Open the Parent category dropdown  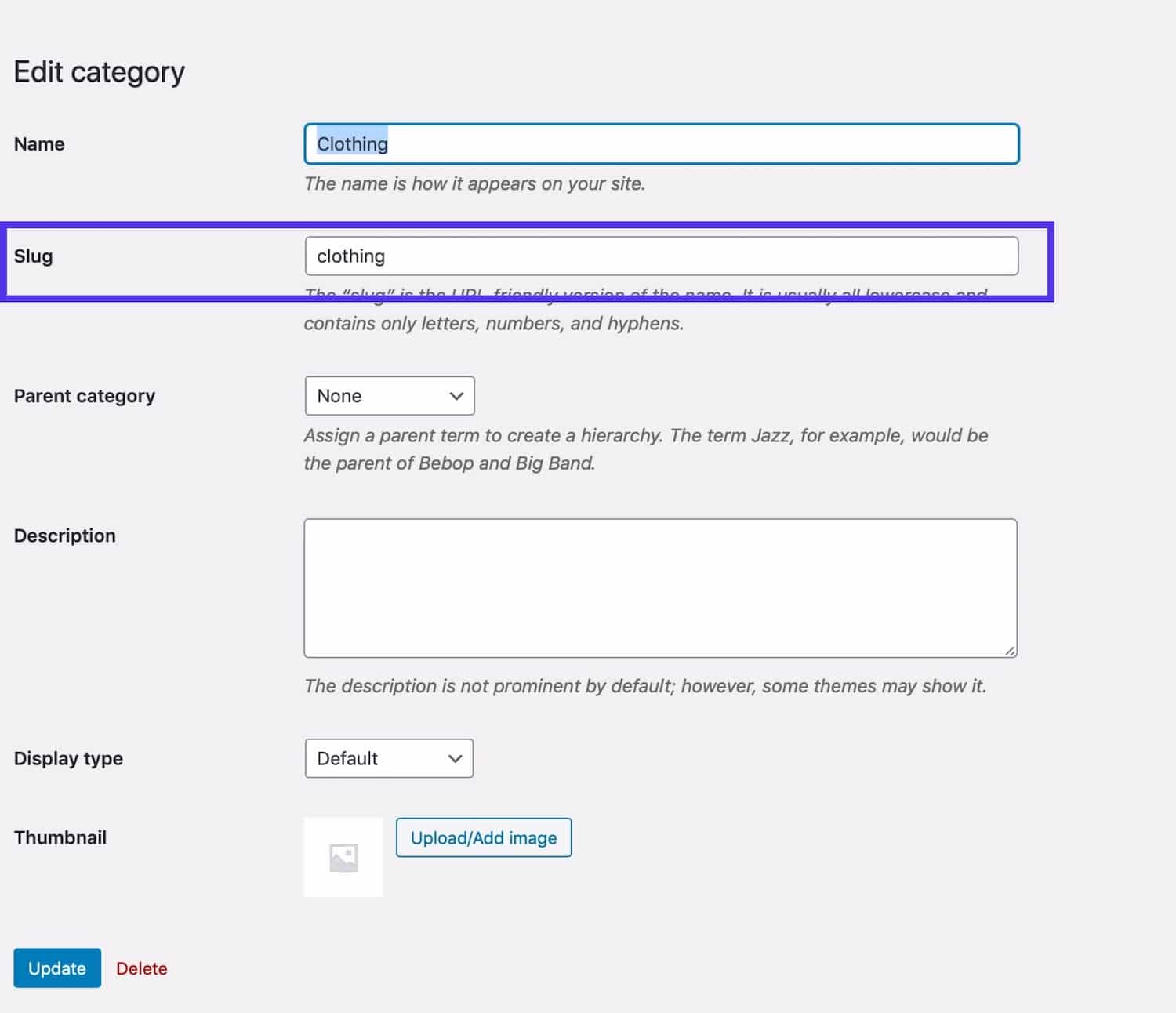(390, 396)
